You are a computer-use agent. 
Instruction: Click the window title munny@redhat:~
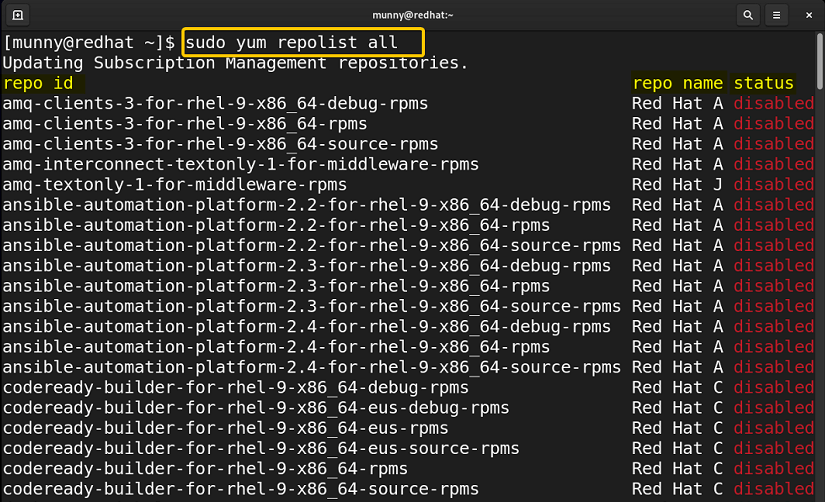pyautogui.click(x=412, y=15)
